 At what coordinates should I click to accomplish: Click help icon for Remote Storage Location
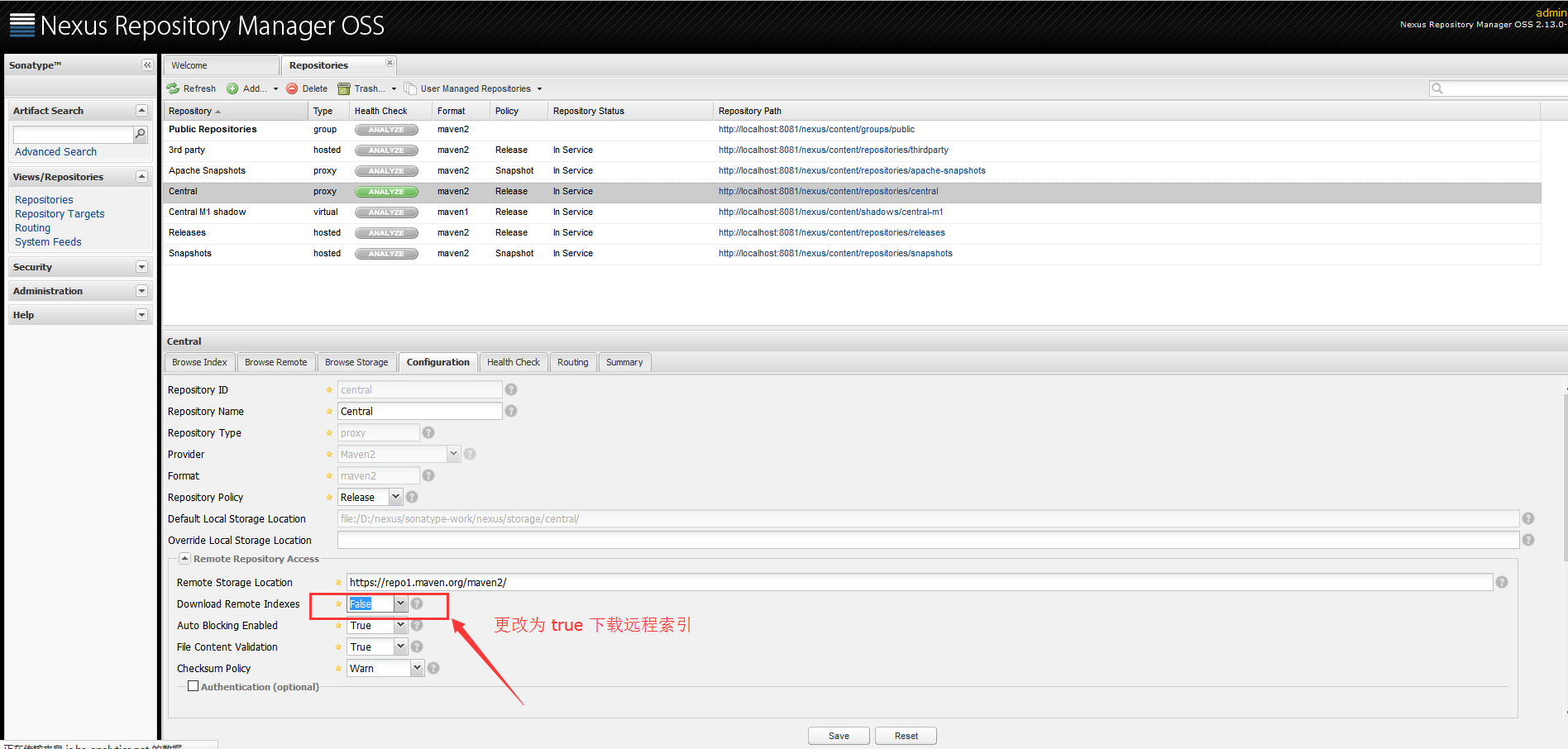pos(1502,582)
